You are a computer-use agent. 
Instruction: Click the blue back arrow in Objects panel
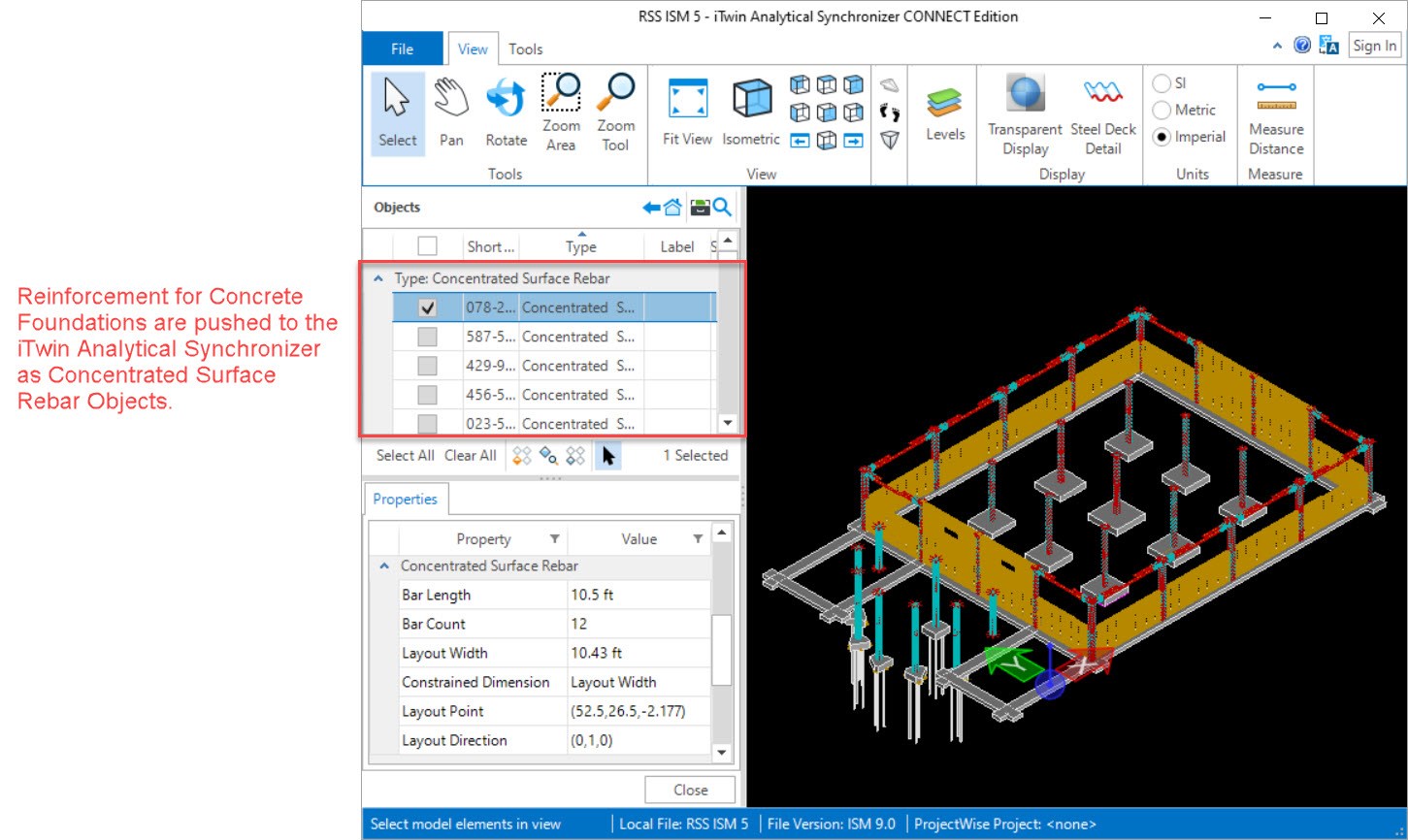[x=652, y=208]
